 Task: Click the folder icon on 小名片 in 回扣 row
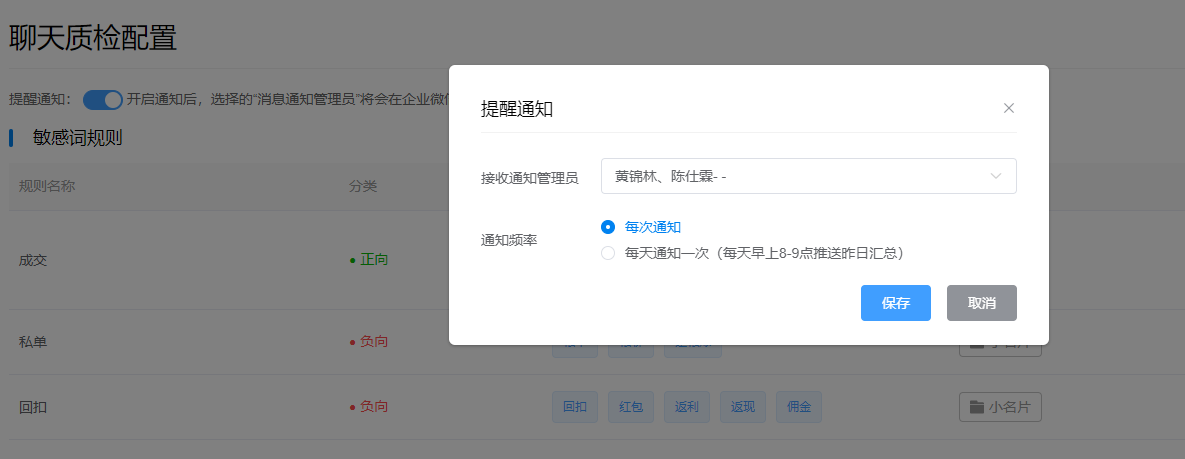coord(977,407)
